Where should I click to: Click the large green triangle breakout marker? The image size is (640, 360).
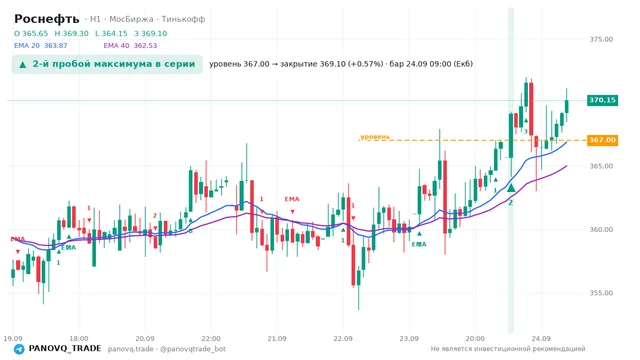point(511,188)
